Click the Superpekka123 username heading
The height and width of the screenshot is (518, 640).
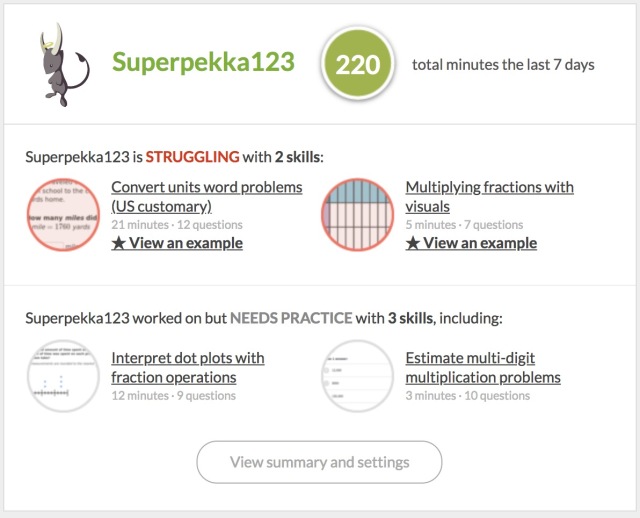click(203, 63)
